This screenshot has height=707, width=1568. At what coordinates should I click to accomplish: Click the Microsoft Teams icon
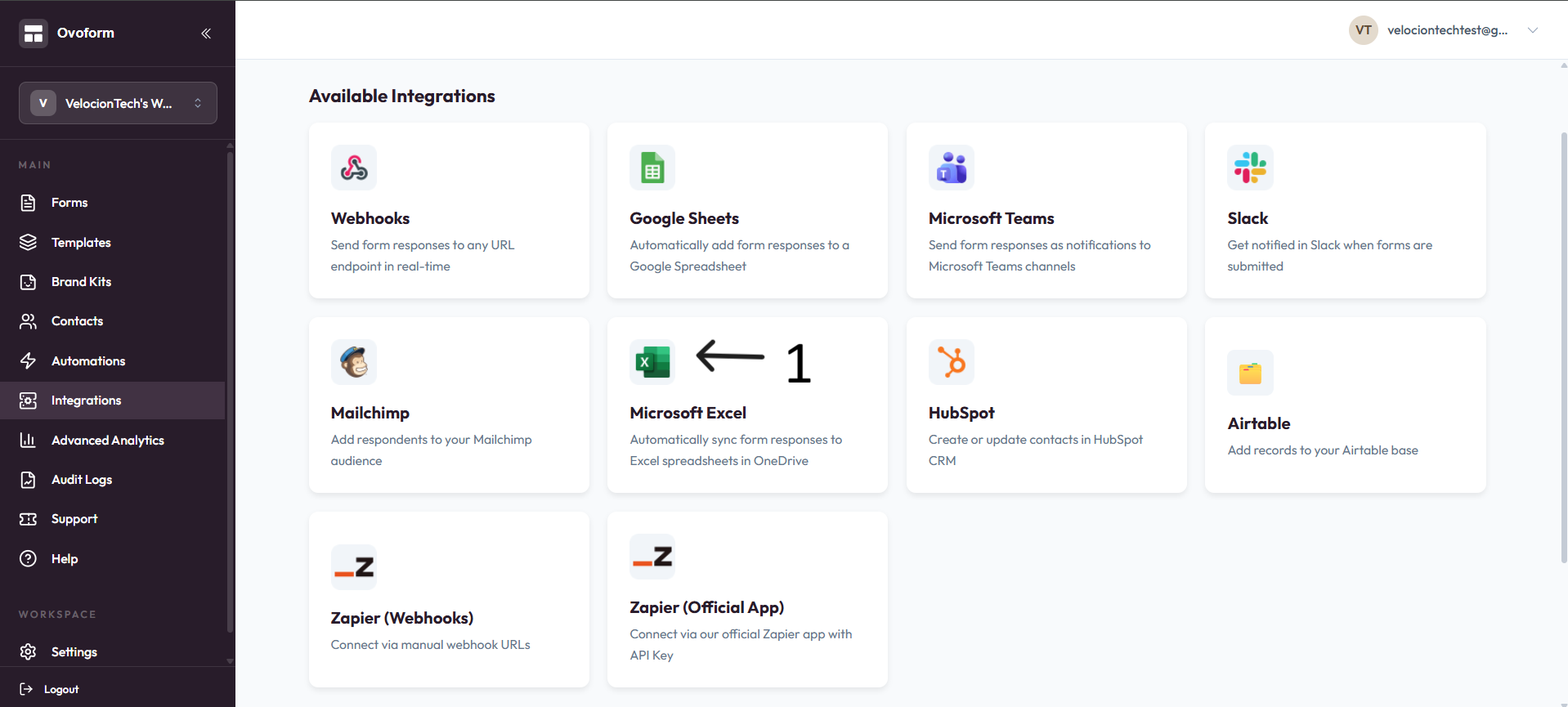pos(952,168)
